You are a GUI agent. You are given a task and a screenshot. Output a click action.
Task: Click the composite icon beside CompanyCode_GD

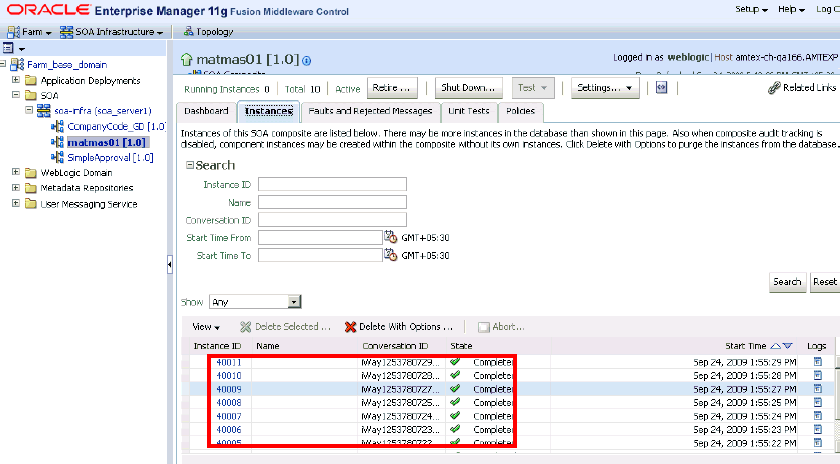(57, 126)
